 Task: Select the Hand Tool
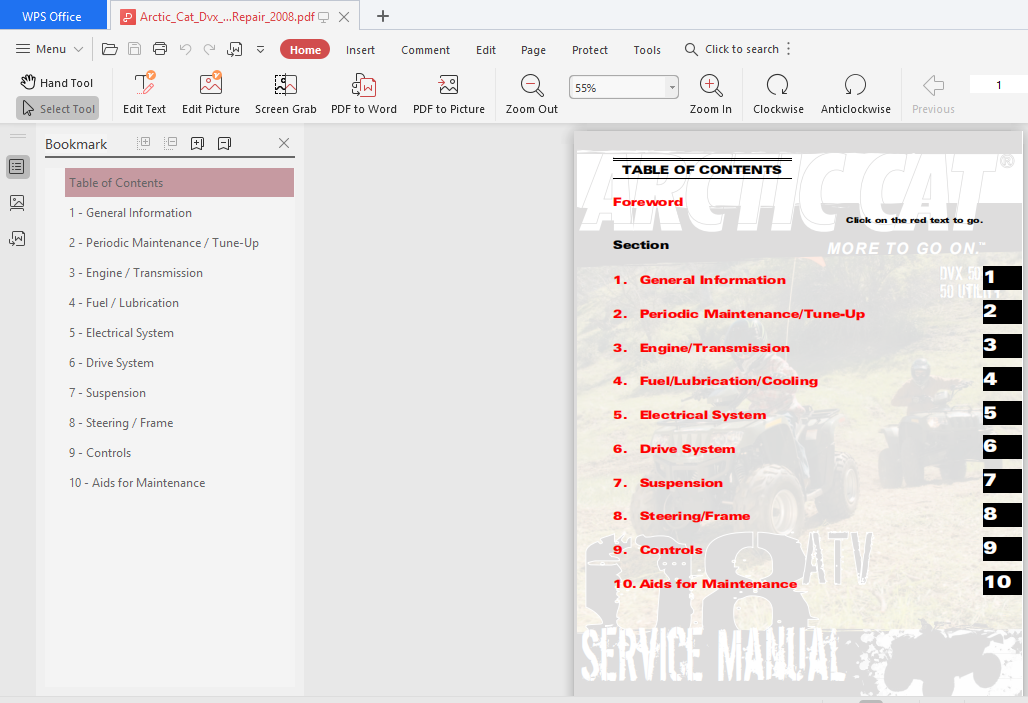(57, 83)
